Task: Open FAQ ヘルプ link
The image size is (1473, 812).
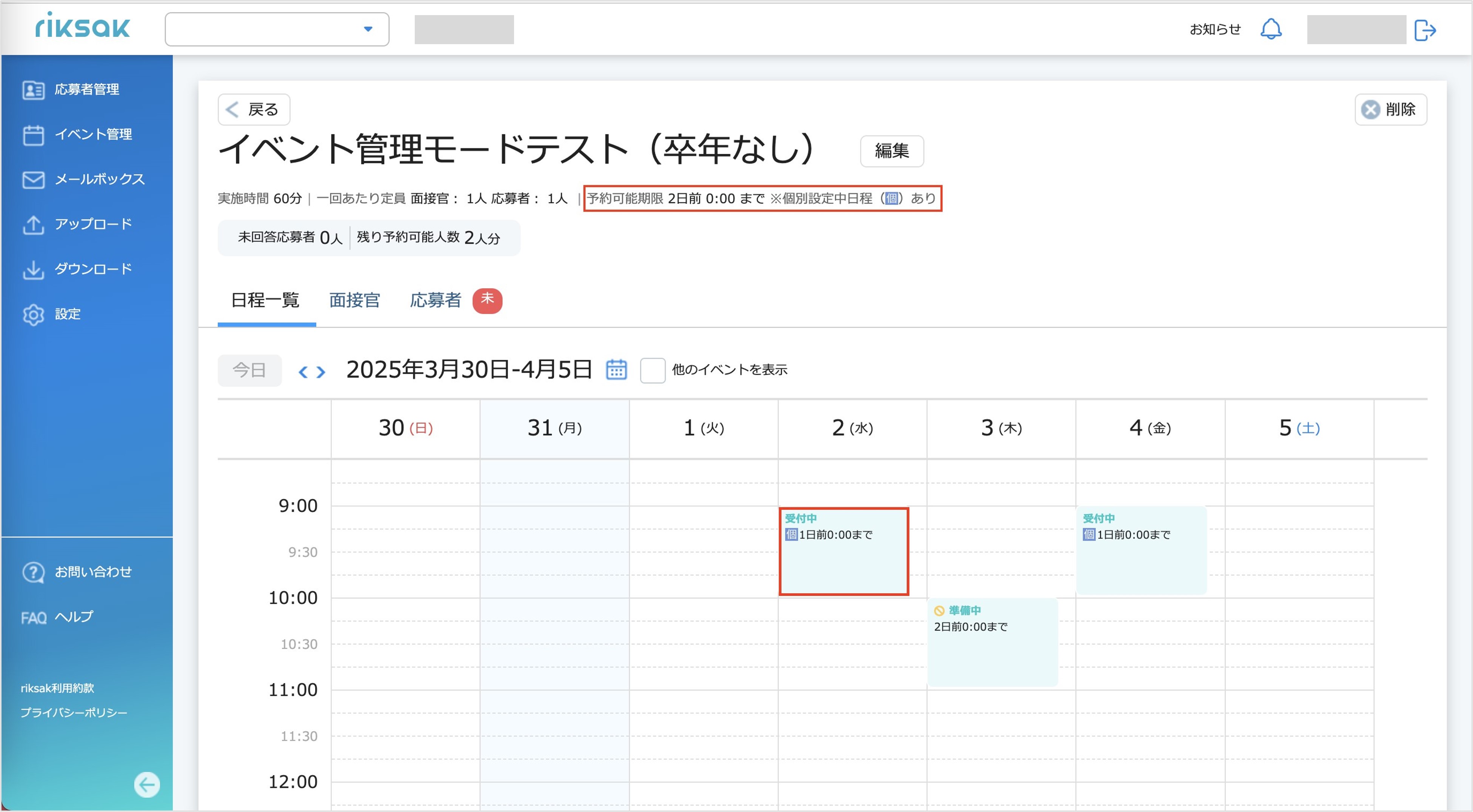Action: coord(57,617)
